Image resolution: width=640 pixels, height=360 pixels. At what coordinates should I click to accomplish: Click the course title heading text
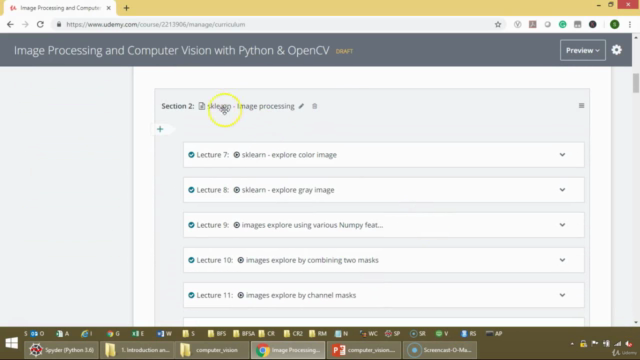coord(171,50)
